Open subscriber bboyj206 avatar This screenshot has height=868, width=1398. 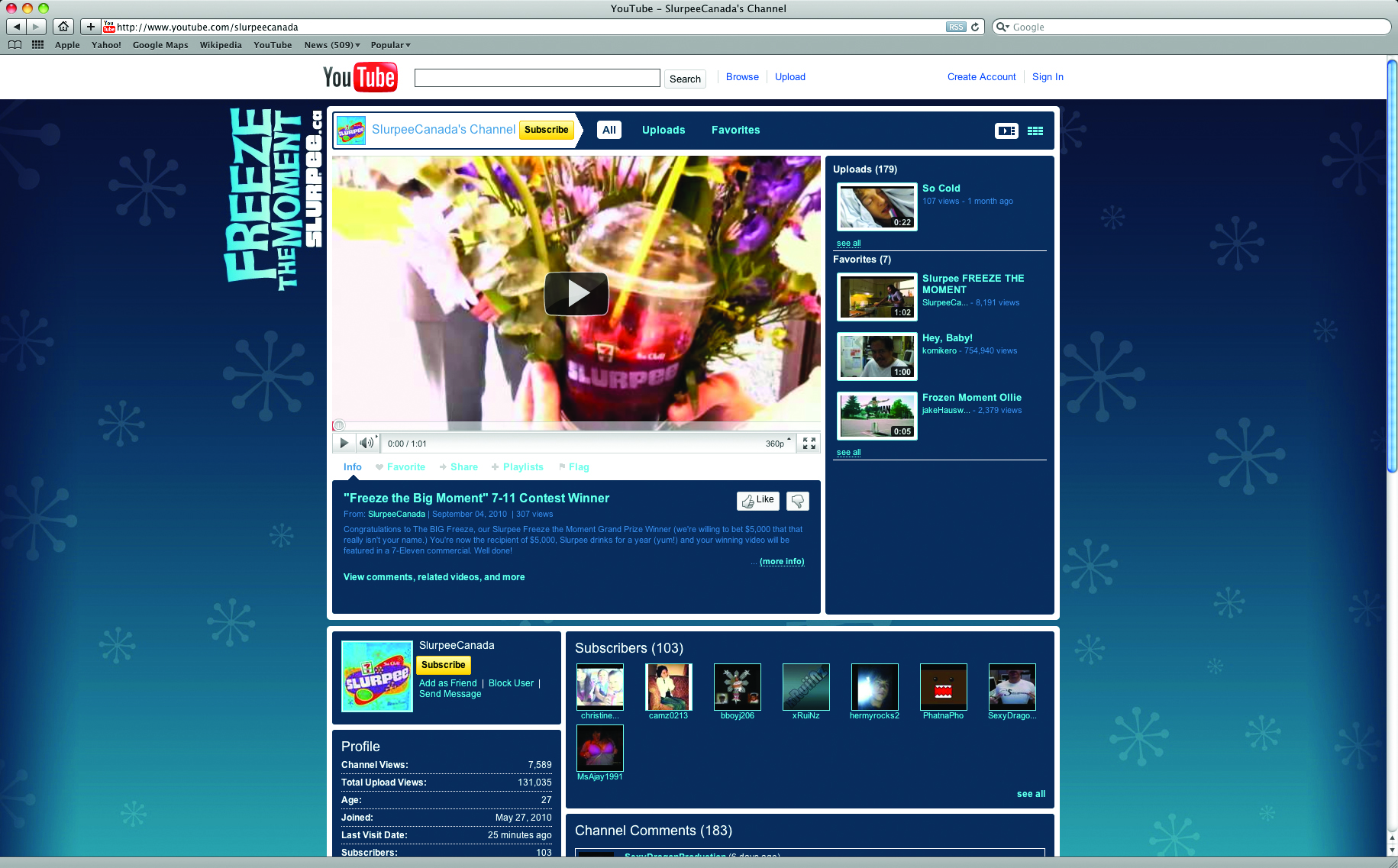point(738,687)
